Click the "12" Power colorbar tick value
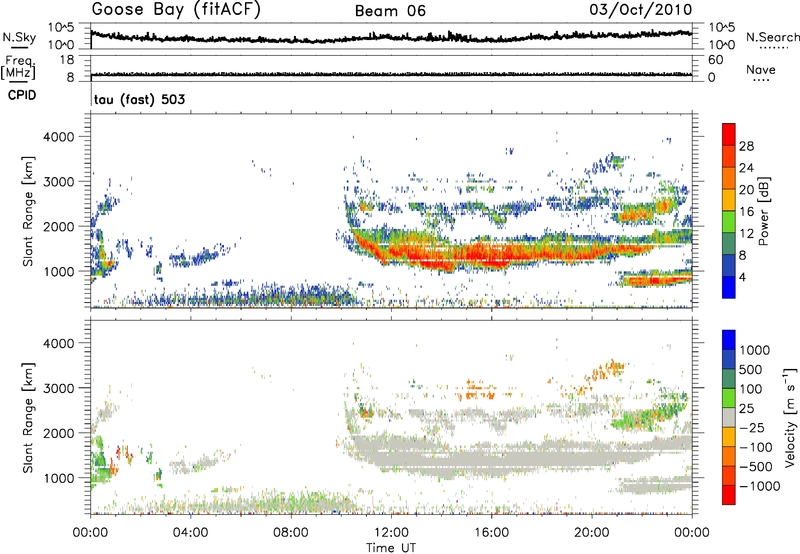800x554 pixels. (x=746, y=234)
